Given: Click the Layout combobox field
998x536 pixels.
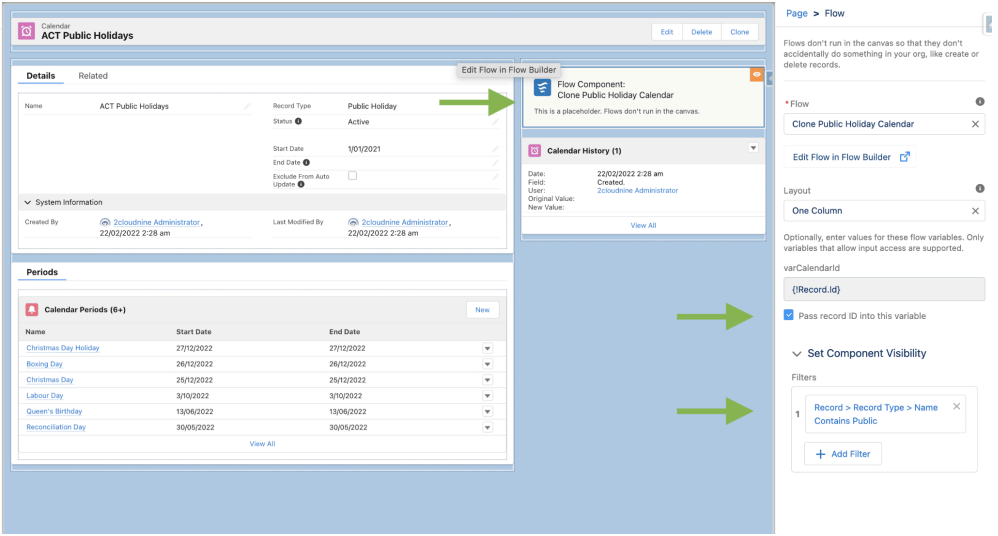Looking at the screenshot, I should coord(884,211).
